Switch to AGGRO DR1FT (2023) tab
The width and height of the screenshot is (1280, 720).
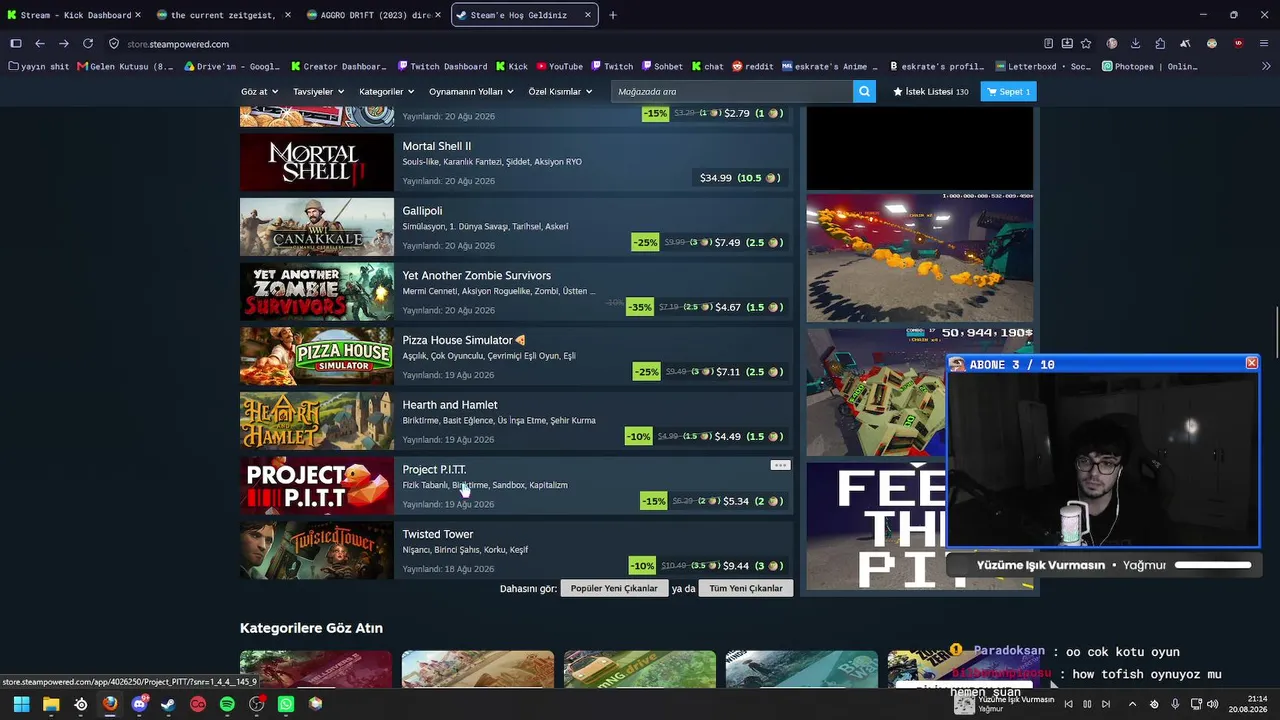373,15
